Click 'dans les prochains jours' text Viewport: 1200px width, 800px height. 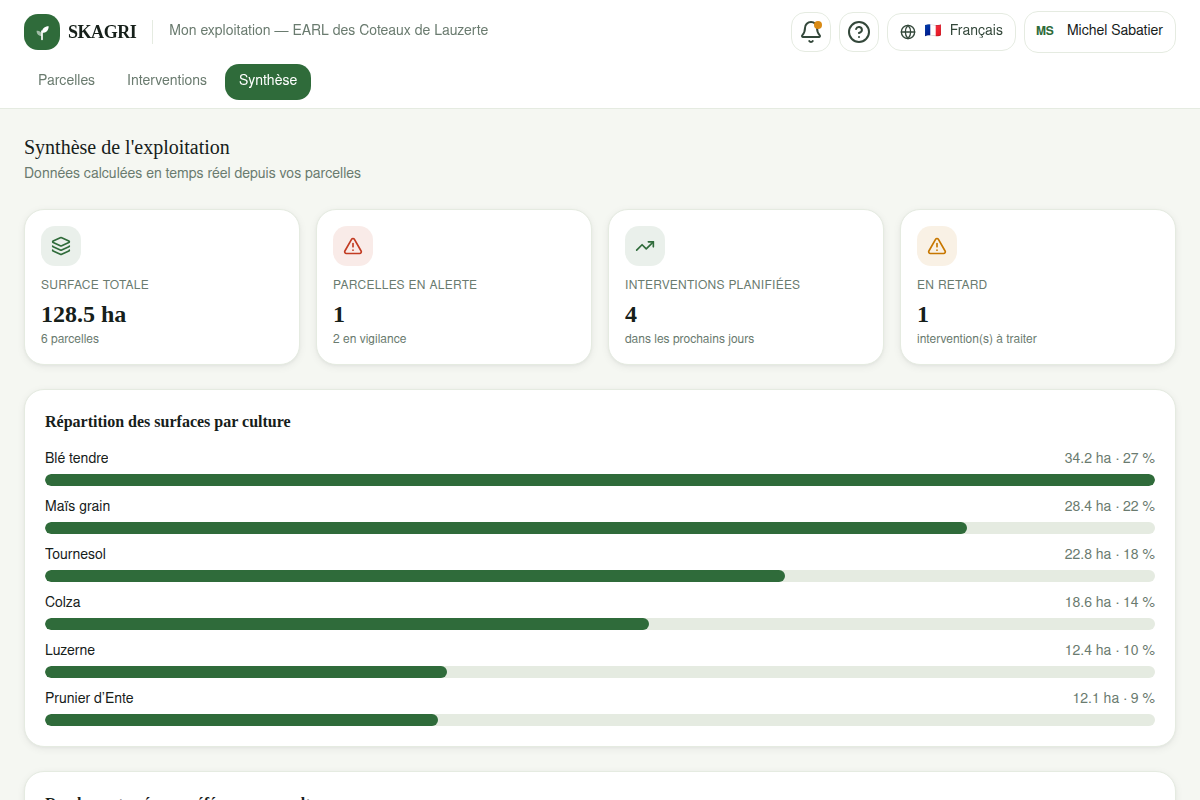tap(690, 339)
